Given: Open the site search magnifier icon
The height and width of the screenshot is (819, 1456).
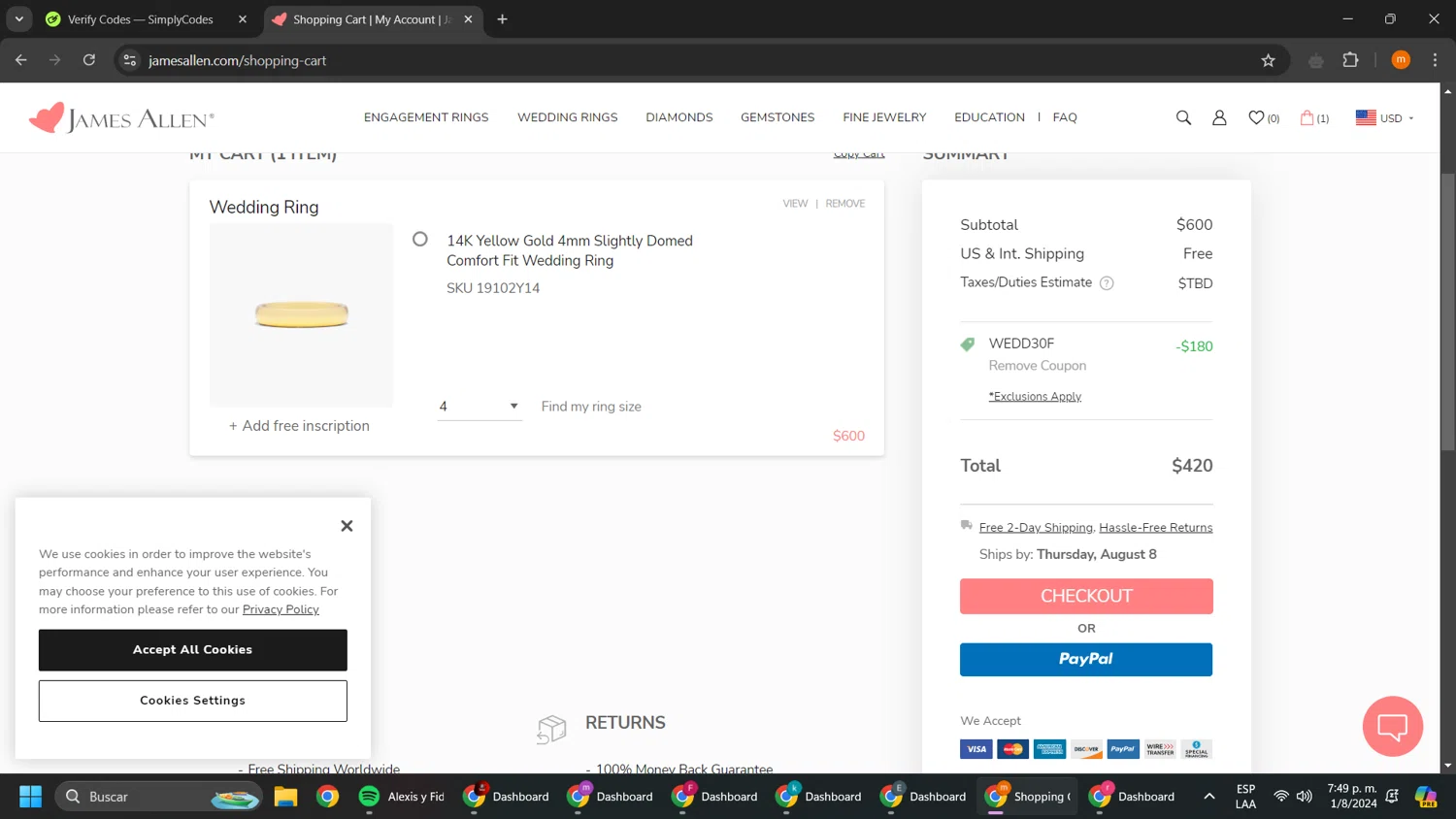Looking at the screenshot, I should [x=1183, y=117].
